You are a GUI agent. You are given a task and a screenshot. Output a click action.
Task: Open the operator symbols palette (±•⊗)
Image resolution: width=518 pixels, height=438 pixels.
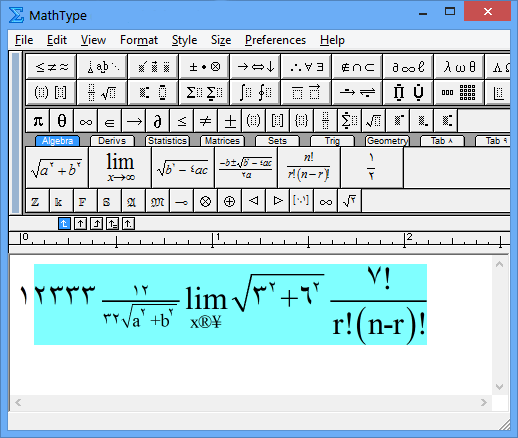204,67
